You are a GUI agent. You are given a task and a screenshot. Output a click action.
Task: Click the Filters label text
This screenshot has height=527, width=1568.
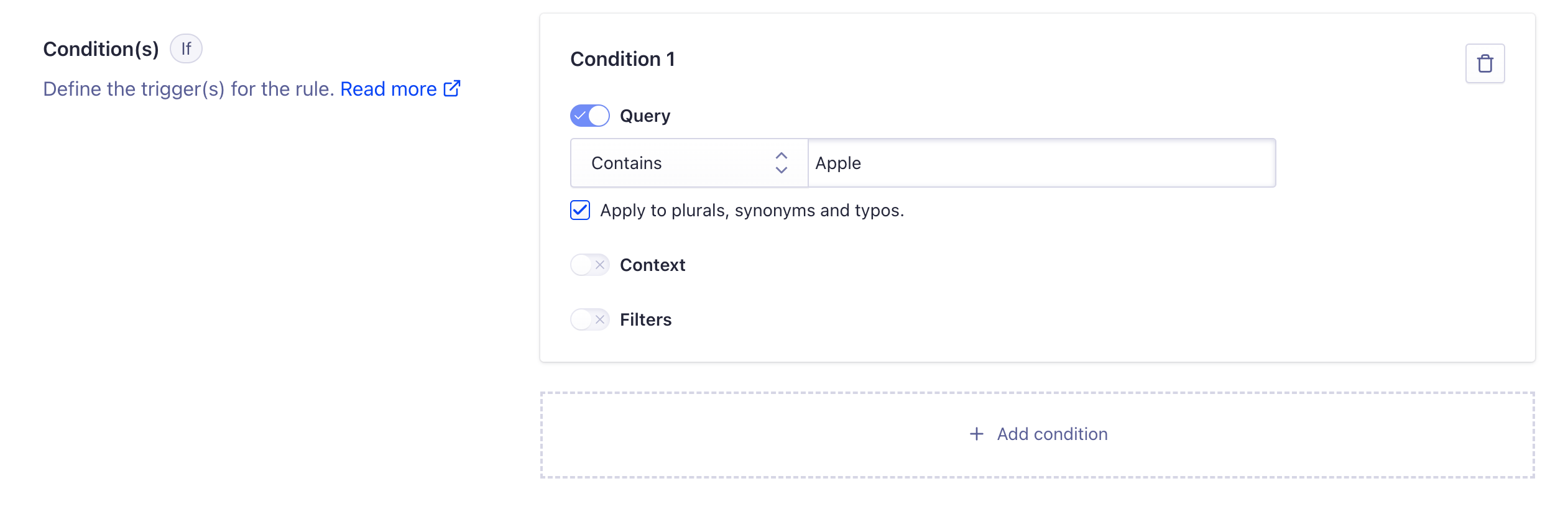645,319
